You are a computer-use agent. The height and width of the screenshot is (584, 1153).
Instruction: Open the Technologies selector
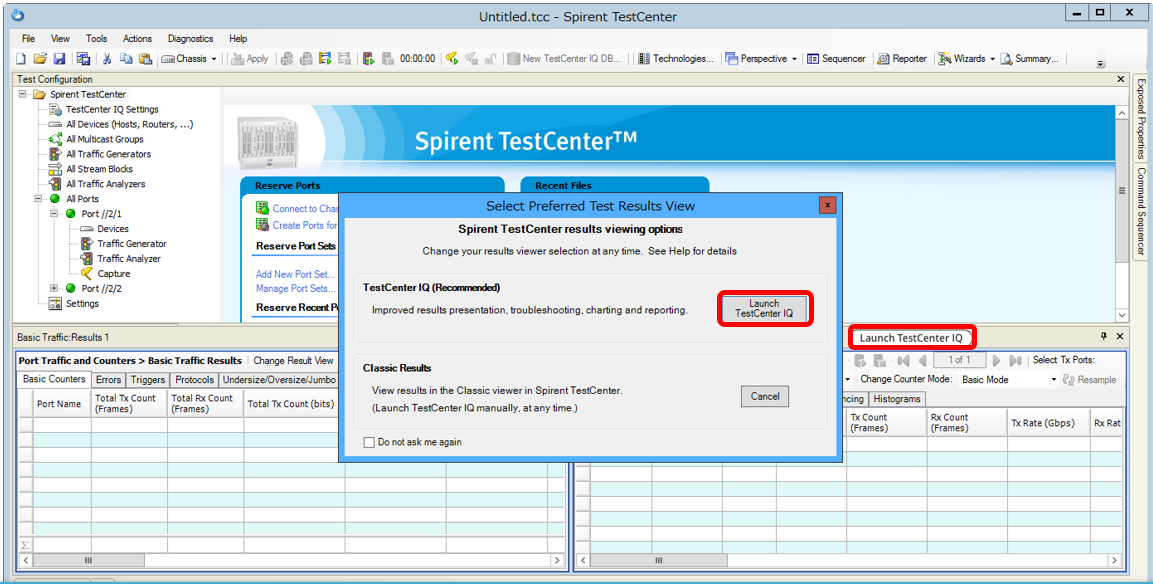[676, 59]
